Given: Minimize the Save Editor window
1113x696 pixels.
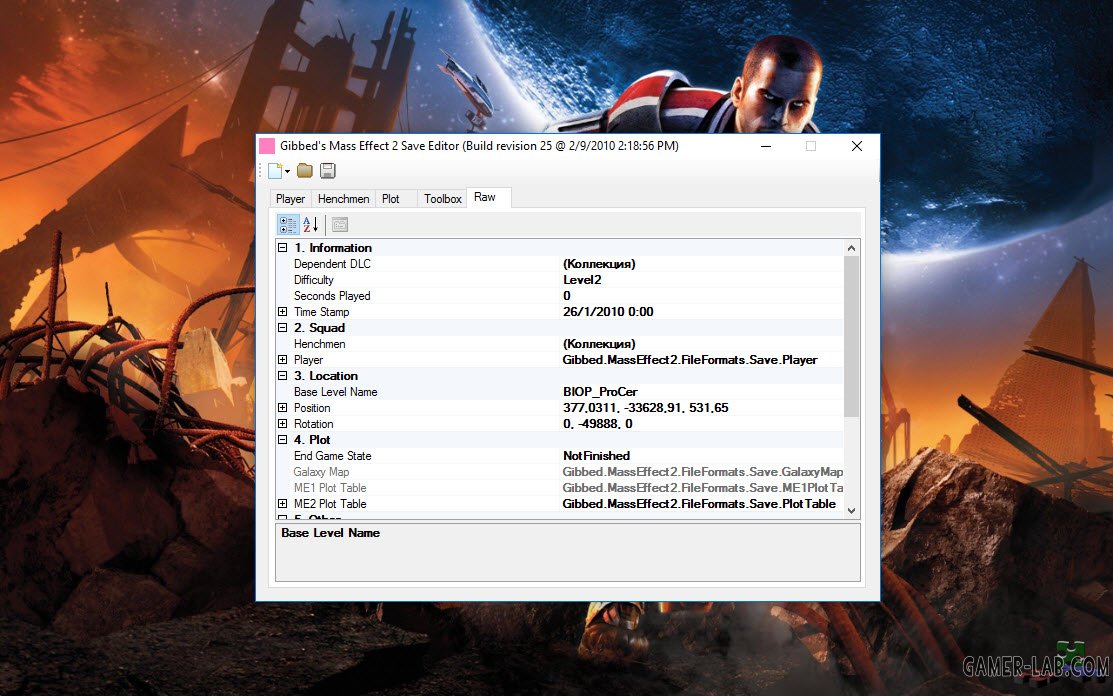Looking at the screenshot, I should 766,146.
